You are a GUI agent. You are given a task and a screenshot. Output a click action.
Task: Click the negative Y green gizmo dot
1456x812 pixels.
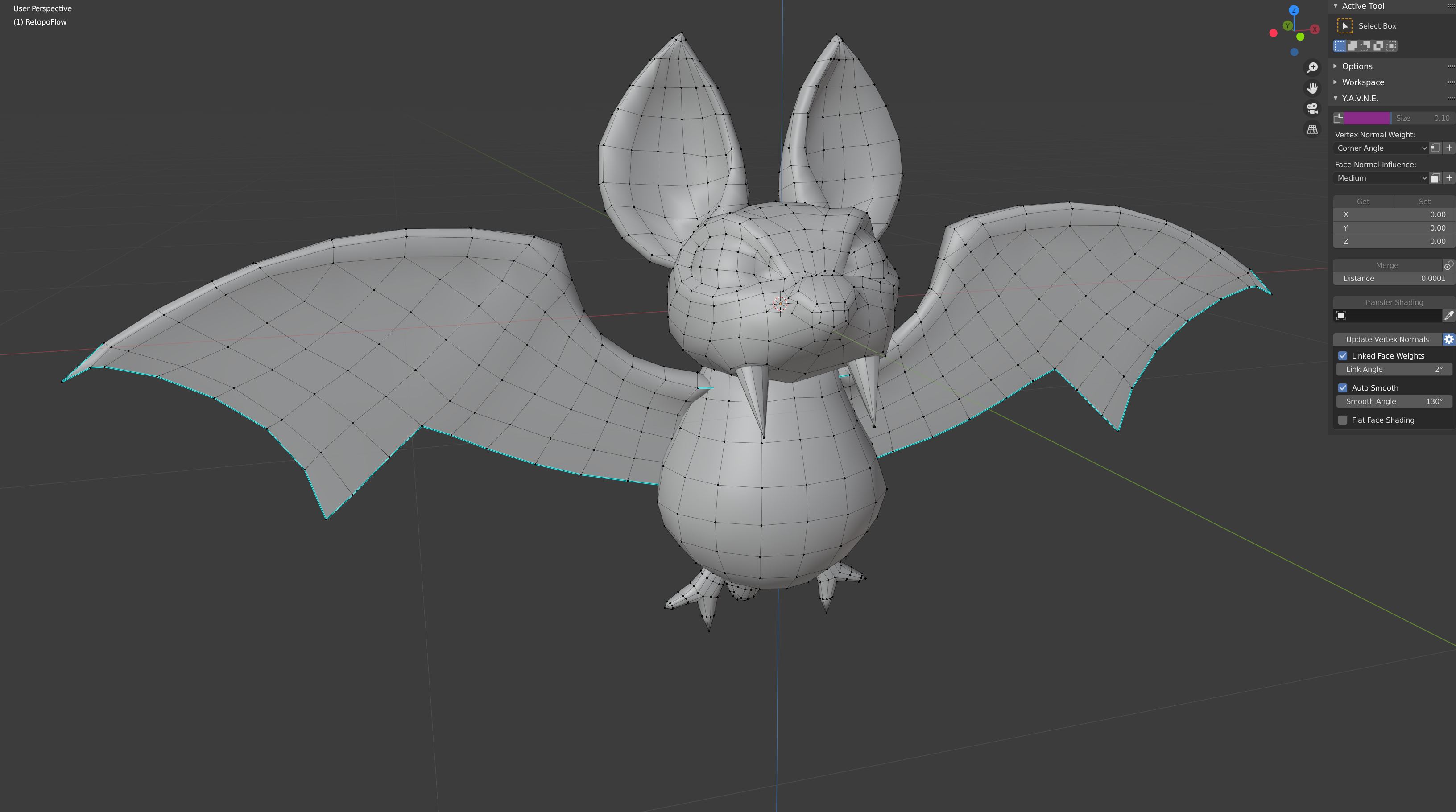tap(1300, 37)
